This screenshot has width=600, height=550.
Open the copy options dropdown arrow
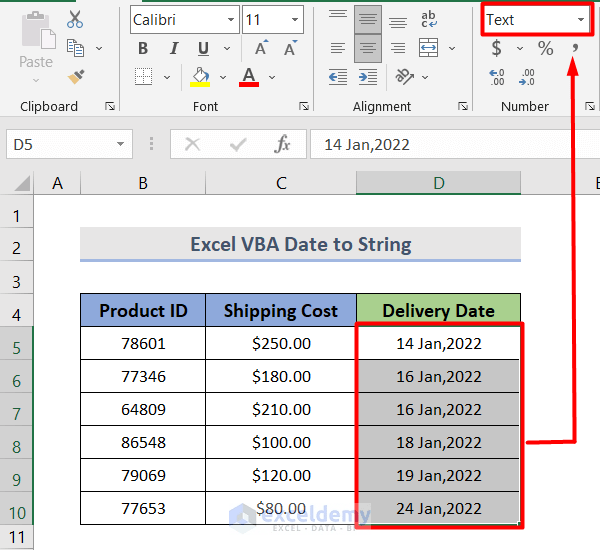pyautogui.click(x=99, y=49)
